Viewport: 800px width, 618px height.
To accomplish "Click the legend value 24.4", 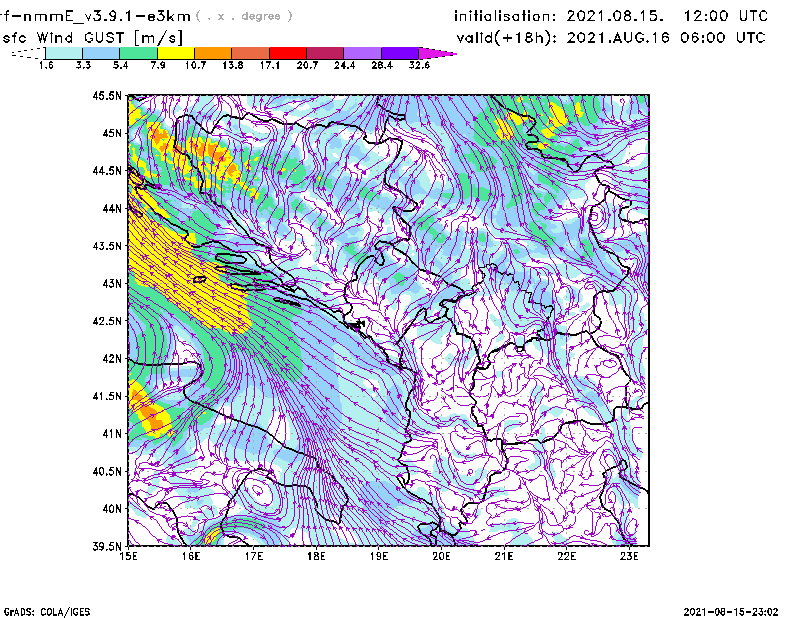I will [x=344, y=65].
